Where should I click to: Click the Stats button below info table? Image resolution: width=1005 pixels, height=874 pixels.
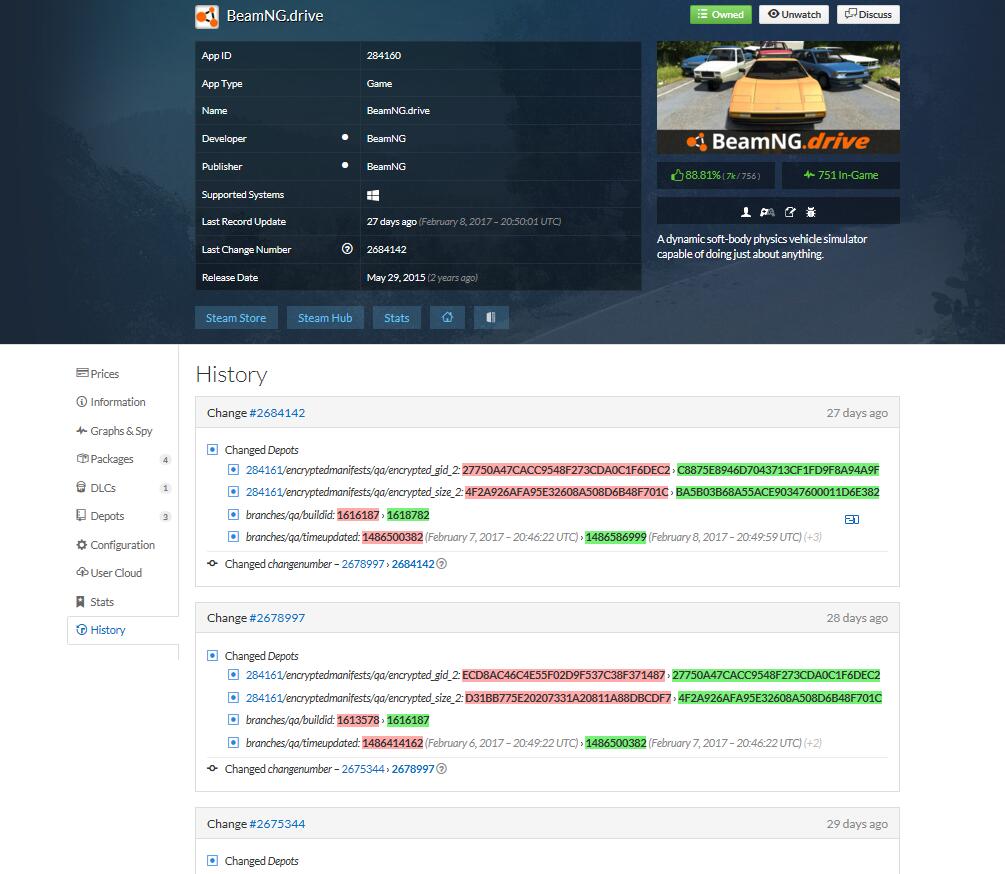click(397, 318)
